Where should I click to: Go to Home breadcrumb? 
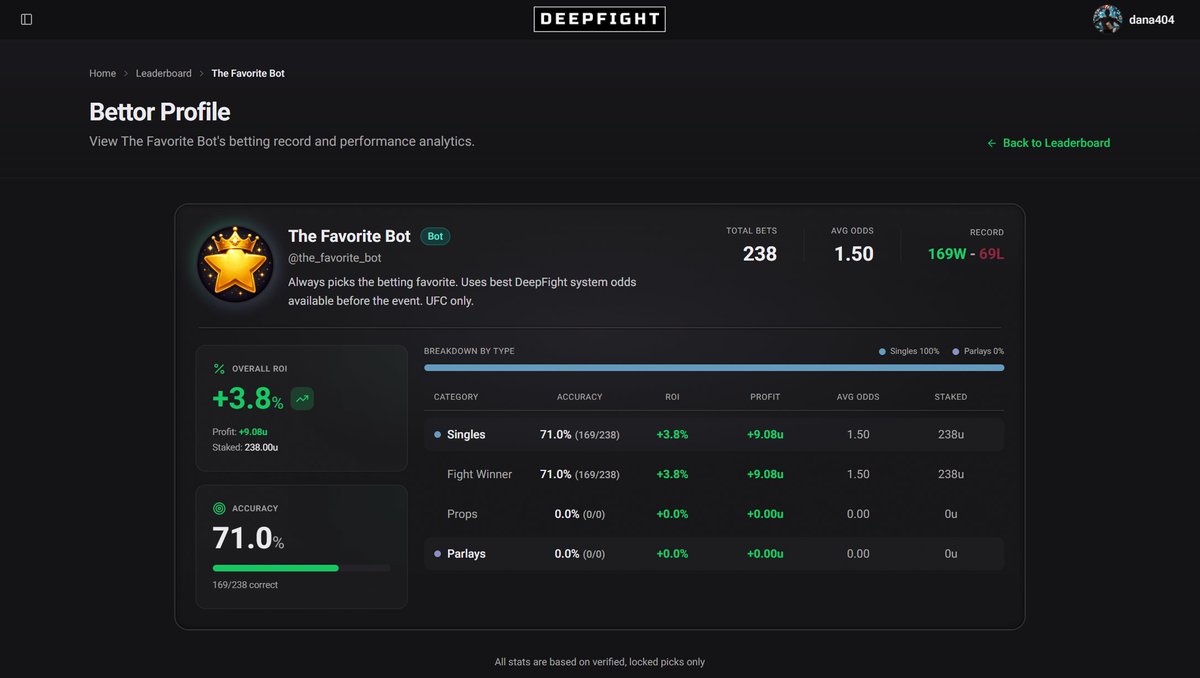click(102, 73)
